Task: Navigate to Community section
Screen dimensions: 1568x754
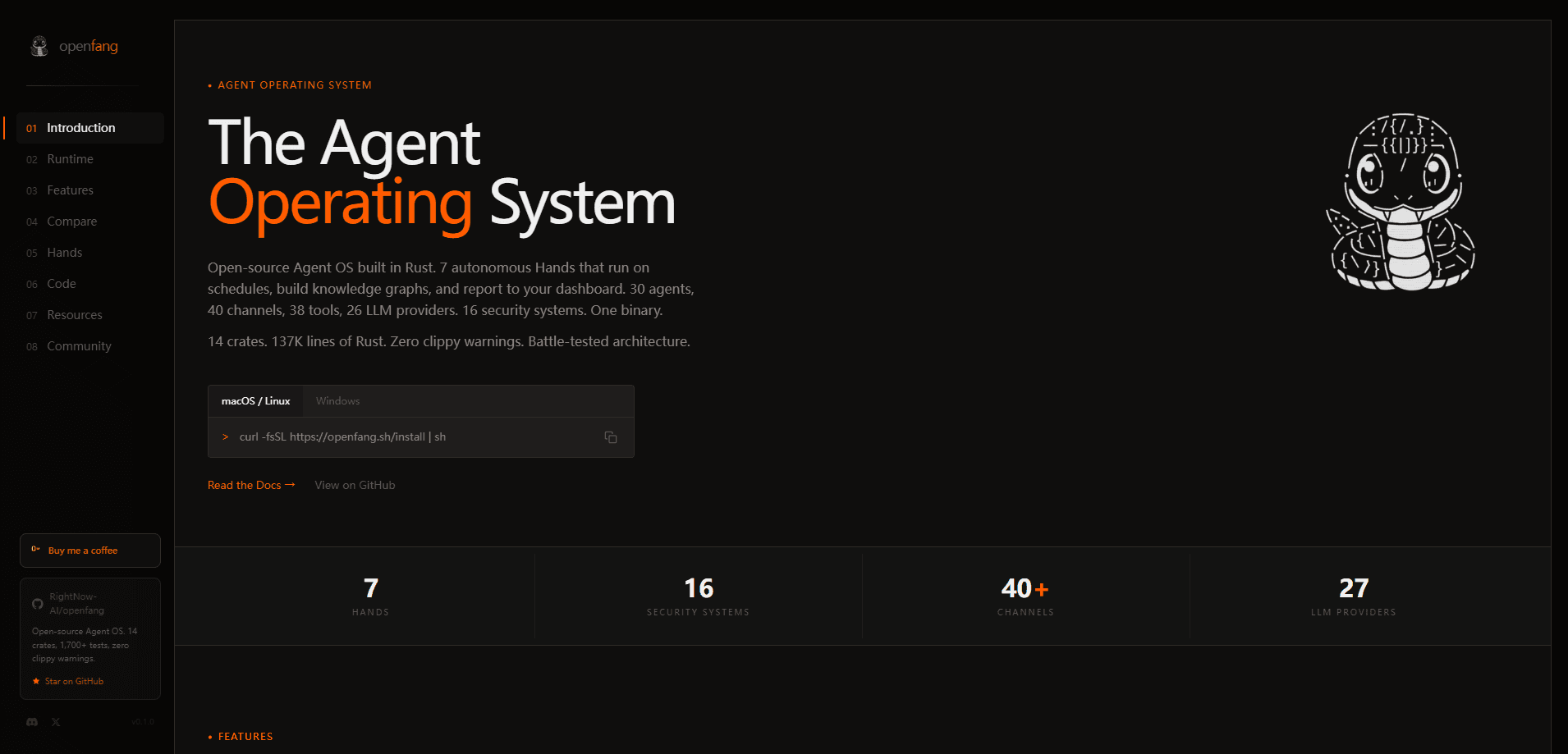Action: point(90,346)
